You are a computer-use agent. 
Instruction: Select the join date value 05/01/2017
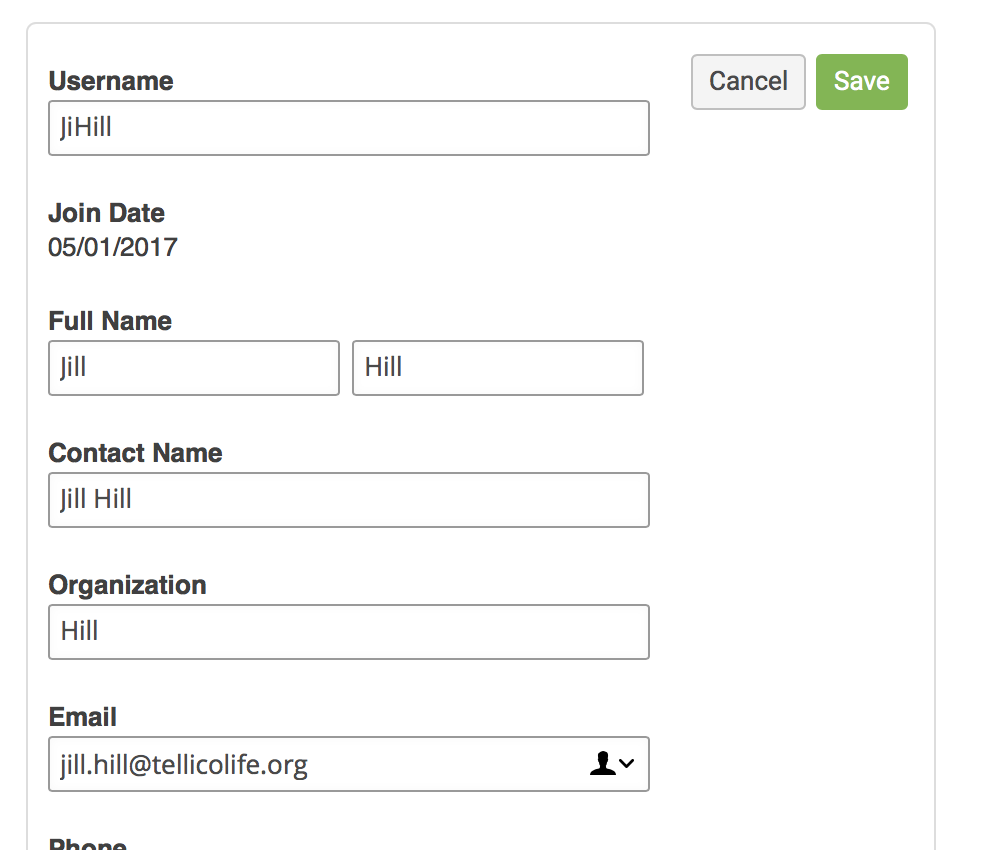113,247
